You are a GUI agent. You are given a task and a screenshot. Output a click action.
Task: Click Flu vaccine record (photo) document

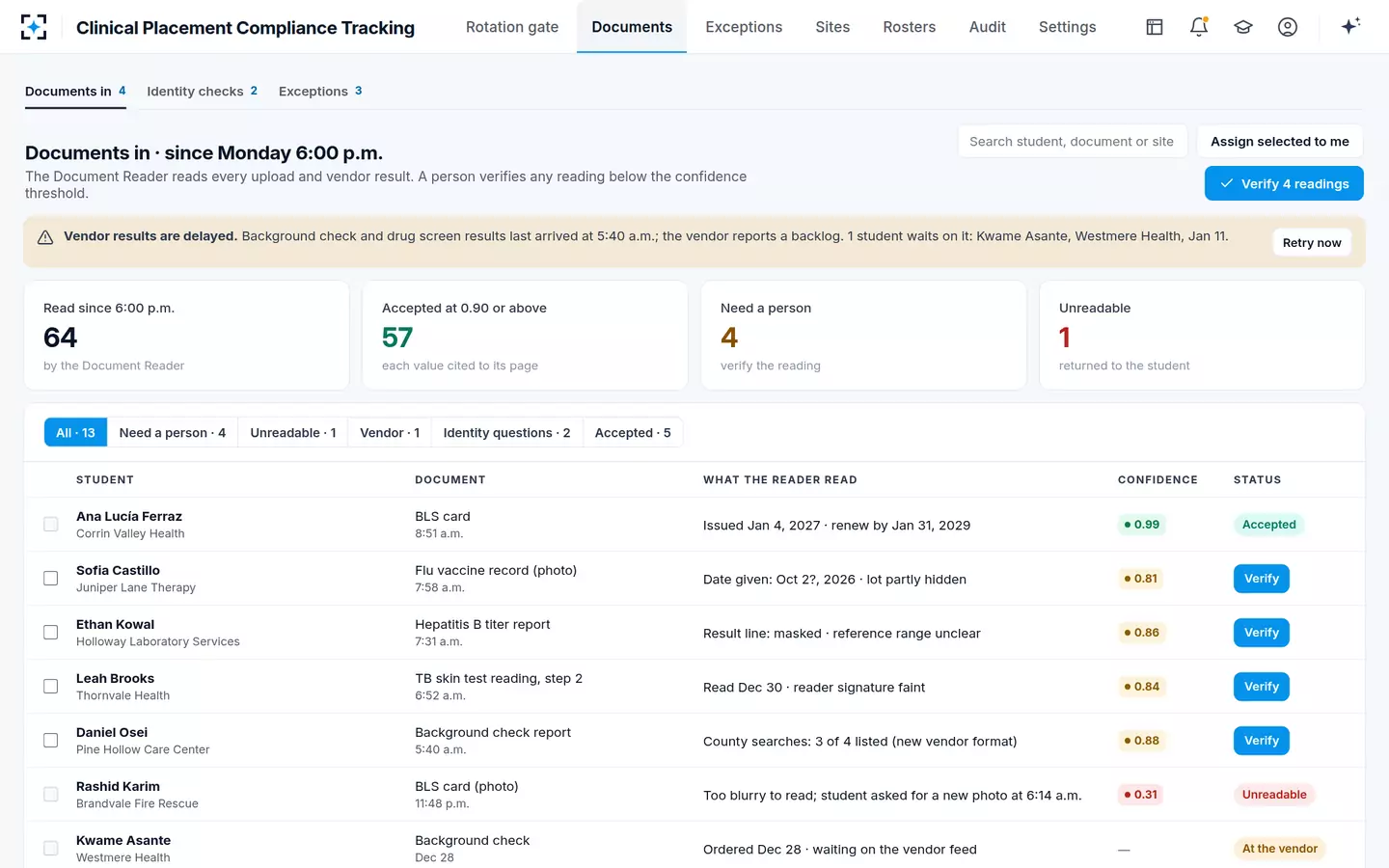(x=496, y=571)
